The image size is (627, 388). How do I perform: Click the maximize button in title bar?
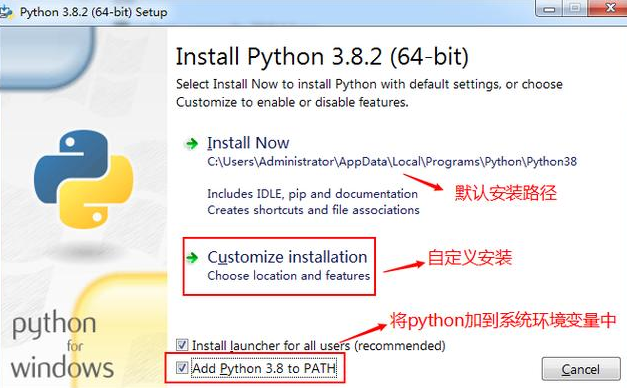(x=575, y=9)
